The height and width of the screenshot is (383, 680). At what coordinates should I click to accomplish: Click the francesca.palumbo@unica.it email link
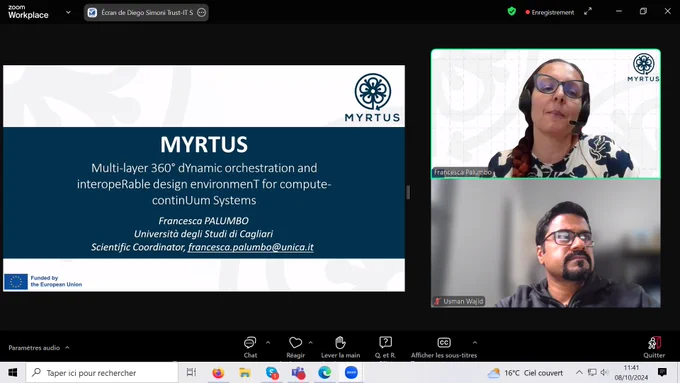point(251,247)
